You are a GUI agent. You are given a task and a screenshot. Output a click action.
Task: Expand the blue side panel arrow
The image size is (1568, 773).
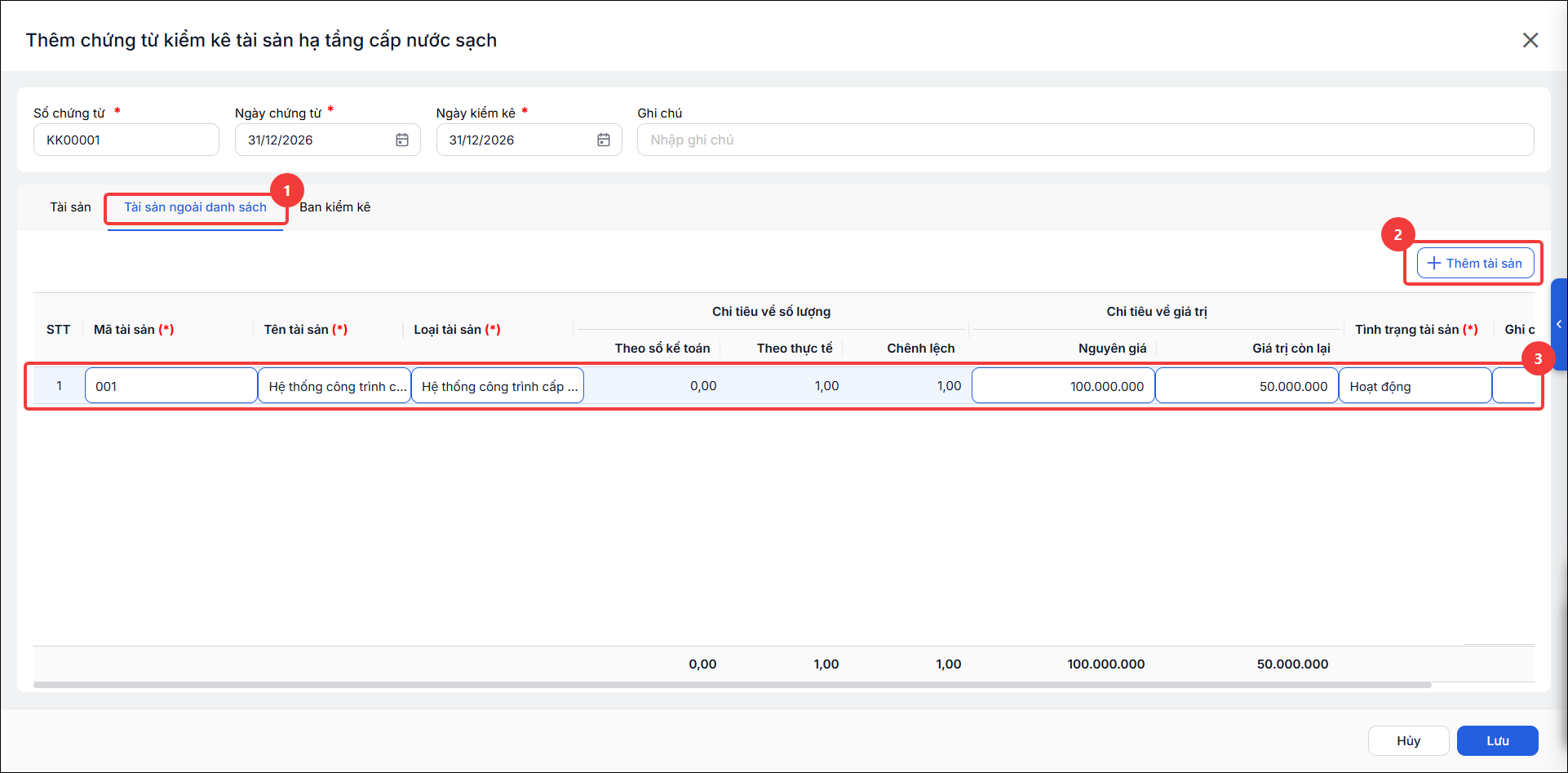[x=1559, y=324]
